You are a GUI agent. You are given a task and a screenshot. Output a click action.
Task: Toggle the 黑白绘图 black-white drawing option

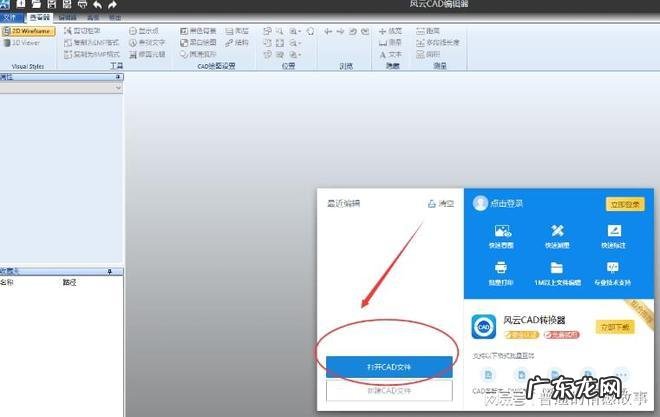pos(198,42)
